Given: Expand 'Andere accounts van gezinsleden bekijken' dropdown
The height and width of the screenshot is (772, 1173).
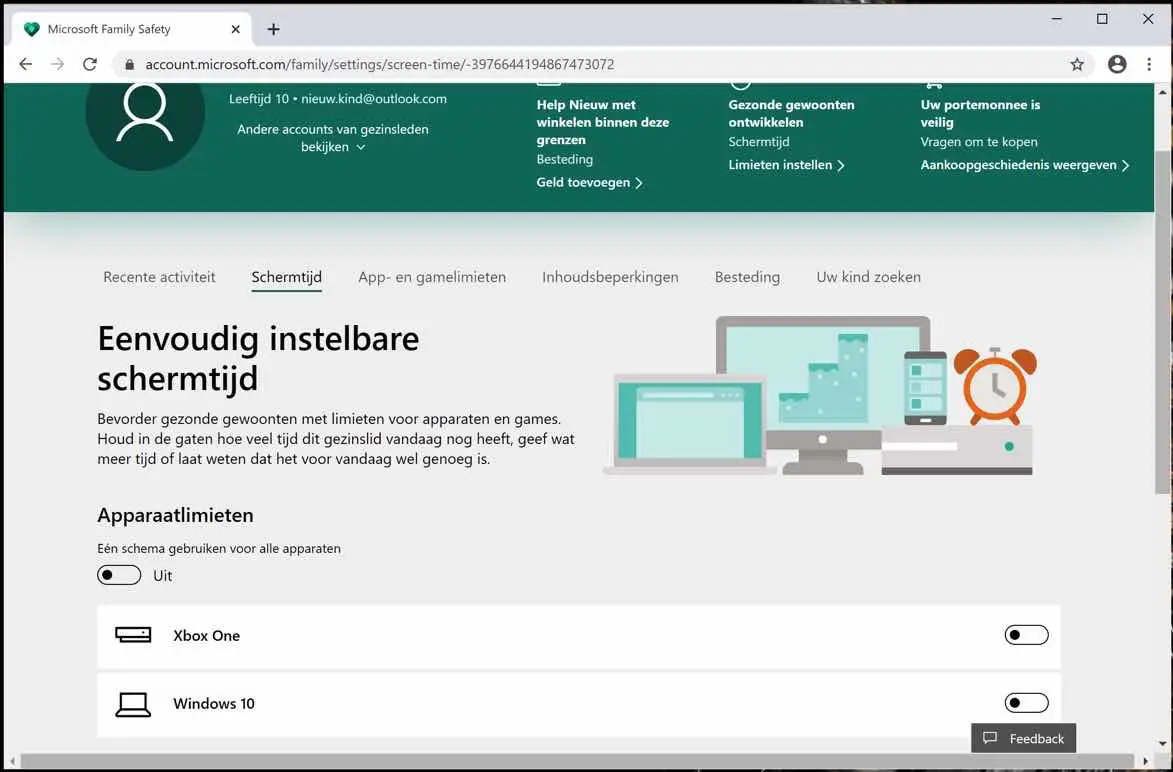Looking at the screenshot, I should [x=333, y=138].
